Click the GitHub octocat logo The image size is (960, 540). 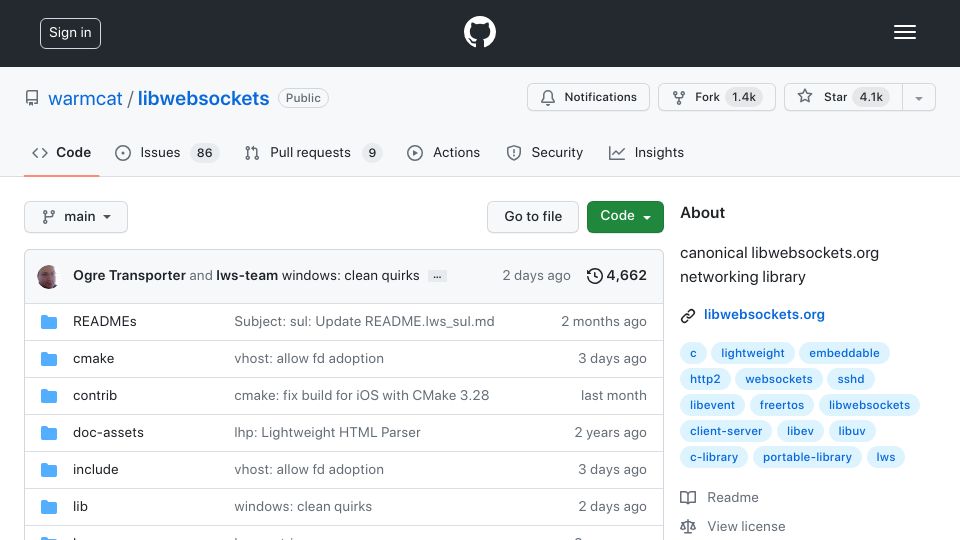[479, 32]
